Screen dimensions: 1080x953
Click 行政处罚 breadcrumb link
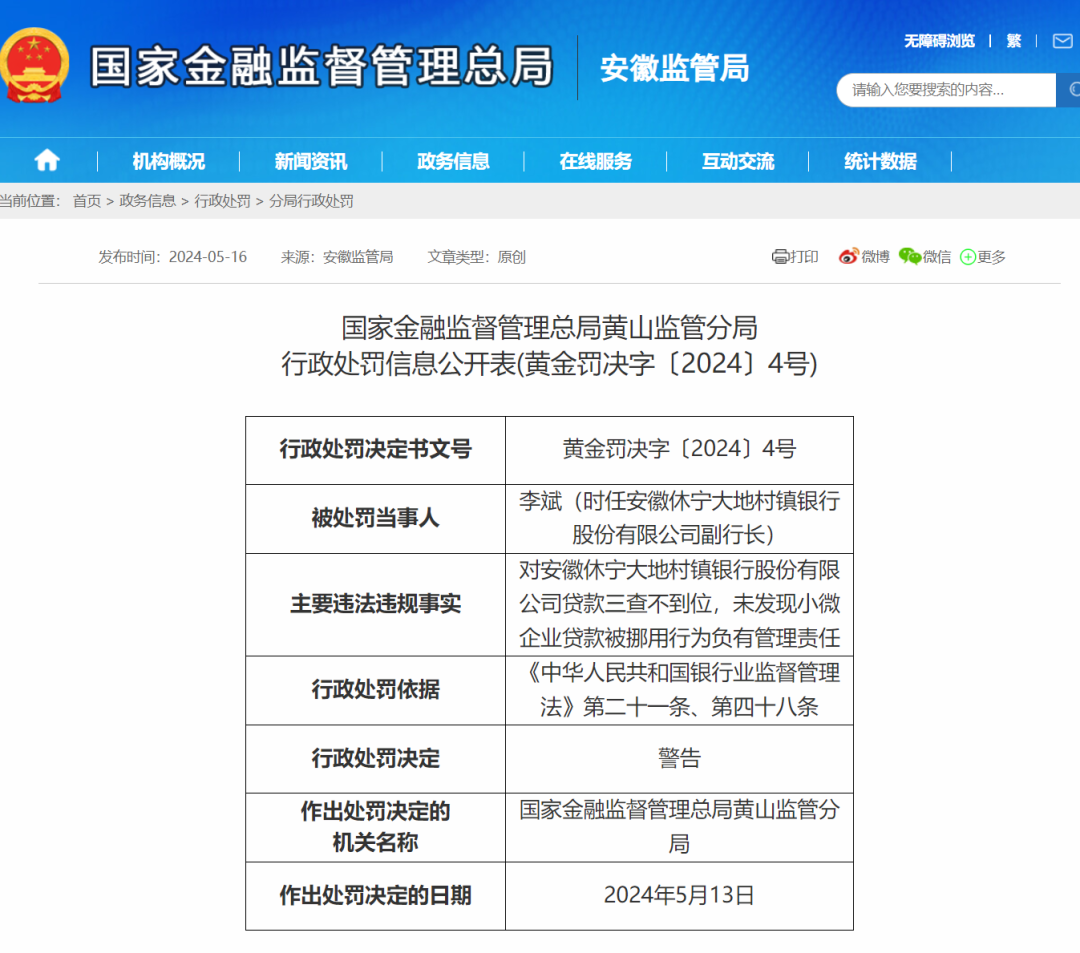click(222, 201)
